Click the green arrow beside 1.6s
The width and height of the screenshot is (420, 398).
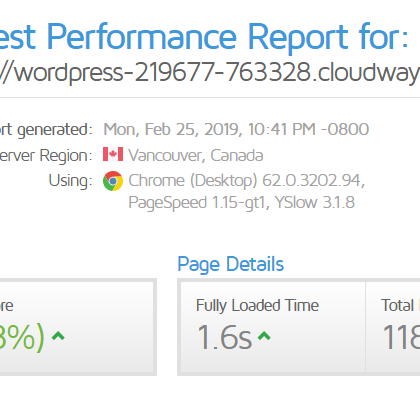tap(264, 336)
